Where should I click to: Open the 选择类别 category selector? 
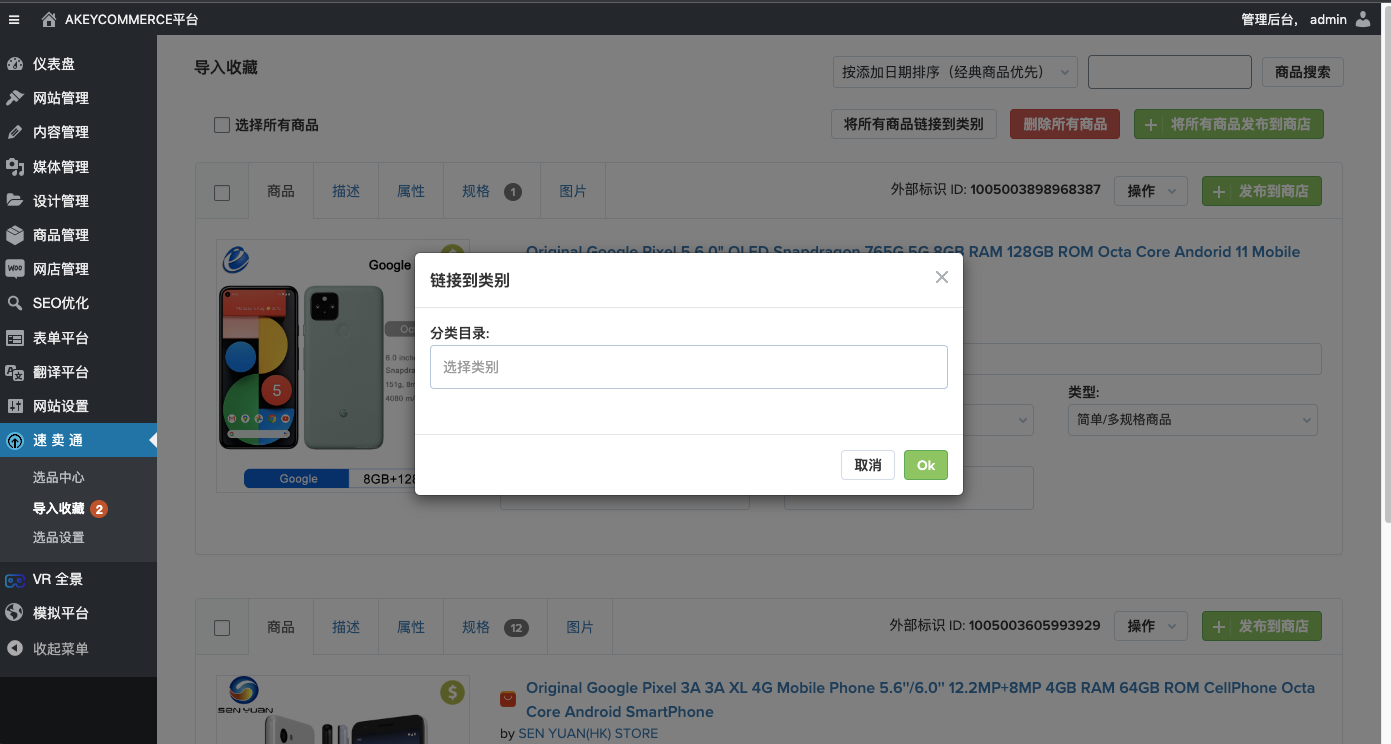tap(688, 367)
